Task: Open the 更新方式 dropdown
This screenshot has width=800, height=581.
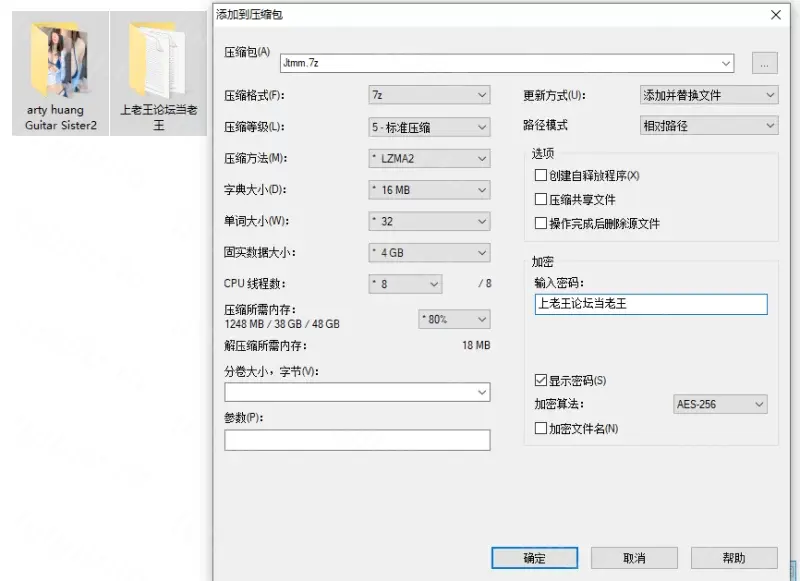Action: pyautogui.click(x=708, y=95)
